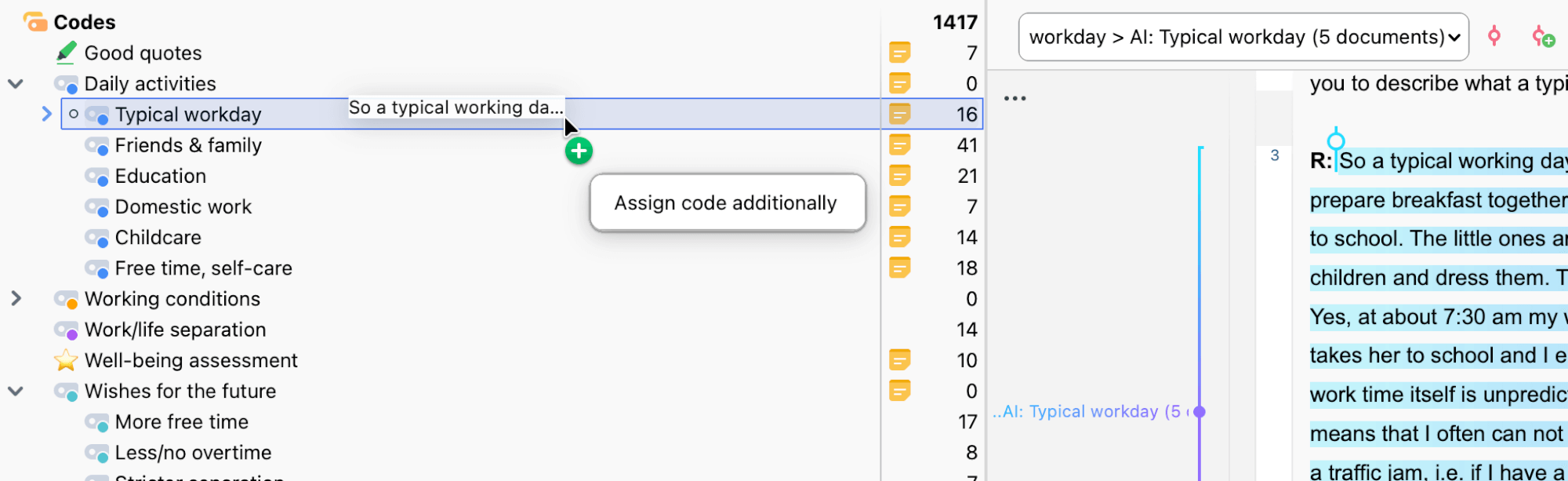Click the Work/life separation purple code icon

tap(66, 330)
